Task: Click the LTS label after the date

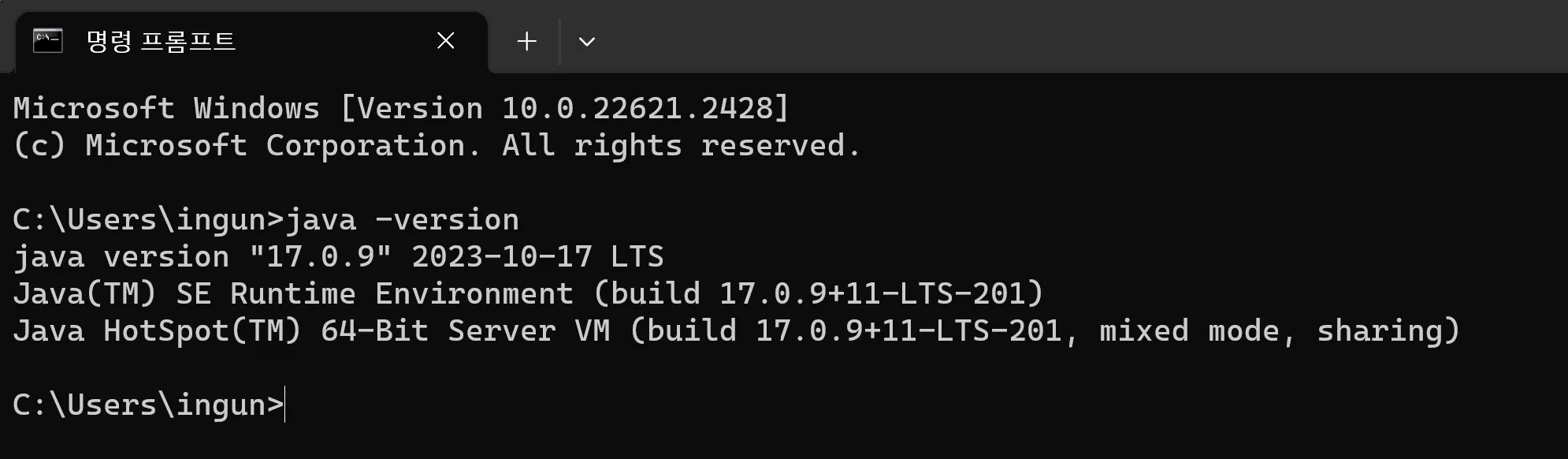Action: click(x=637, y=256)
